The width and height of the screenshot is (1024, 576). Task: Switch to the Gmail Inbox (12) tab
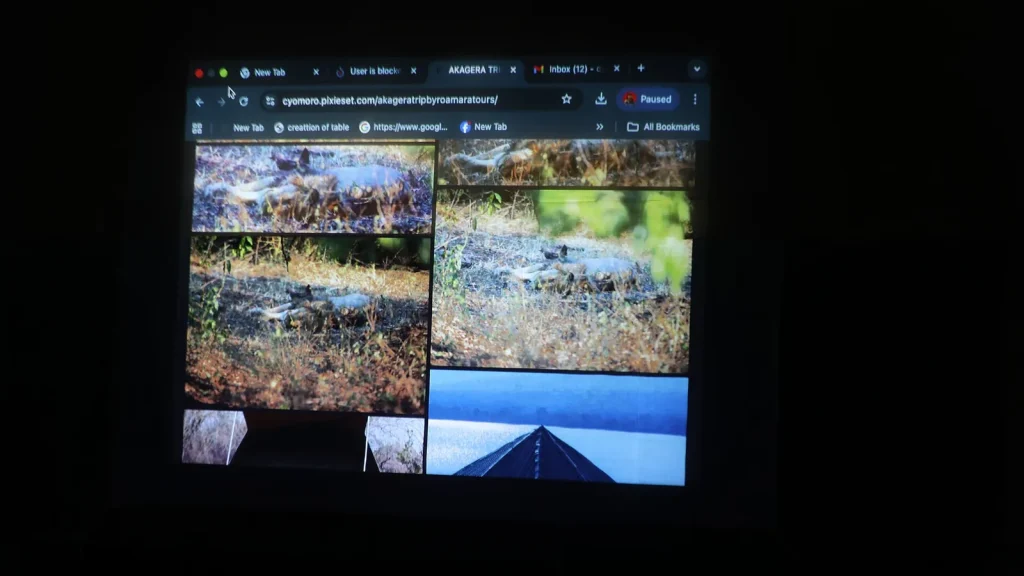point(575,69)
